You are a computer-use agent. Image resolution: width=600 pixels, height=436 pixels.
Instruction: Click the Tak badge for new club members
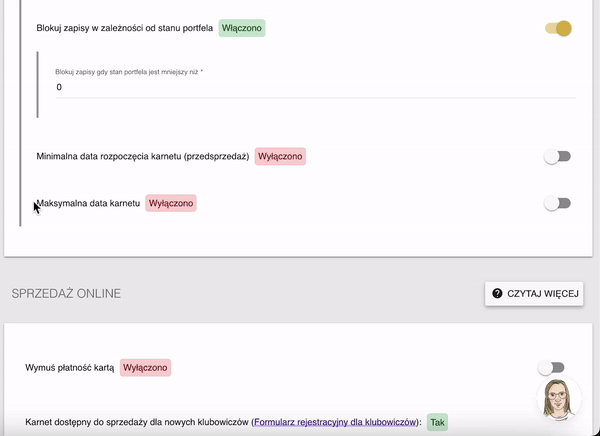(437, 422)
